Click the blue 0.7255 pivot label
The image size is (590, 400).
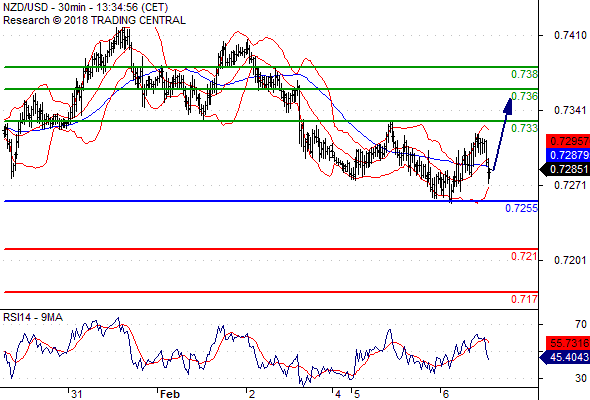pos(521,208)
